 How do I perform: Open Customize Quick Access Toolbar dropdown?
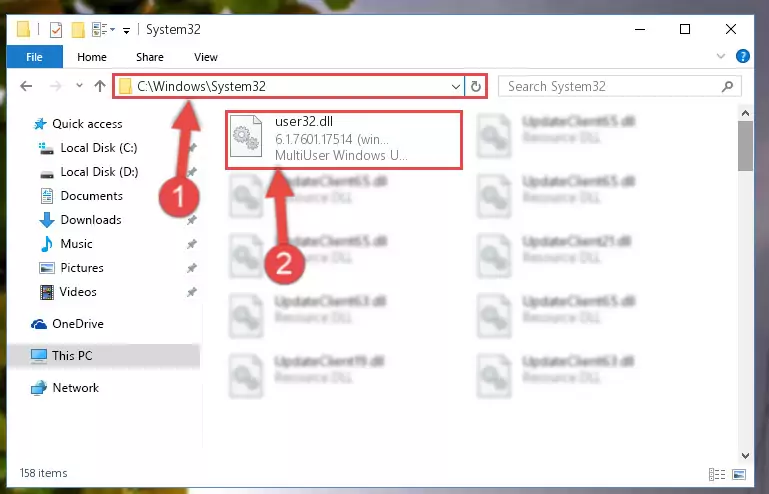(x=126, y=30)
